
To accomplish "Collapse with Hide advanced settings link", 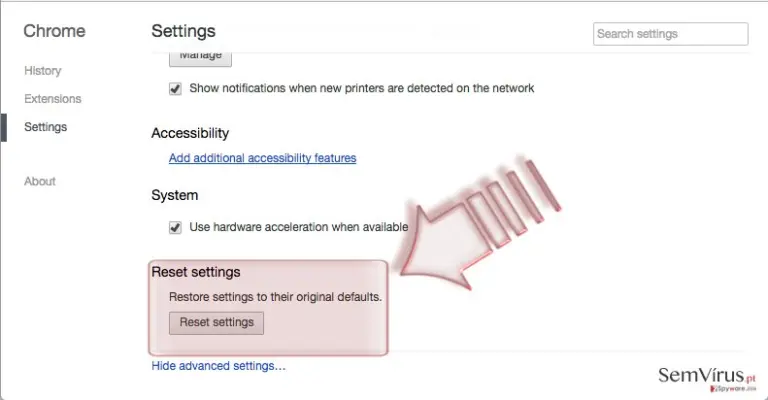I will pos(218,366).
